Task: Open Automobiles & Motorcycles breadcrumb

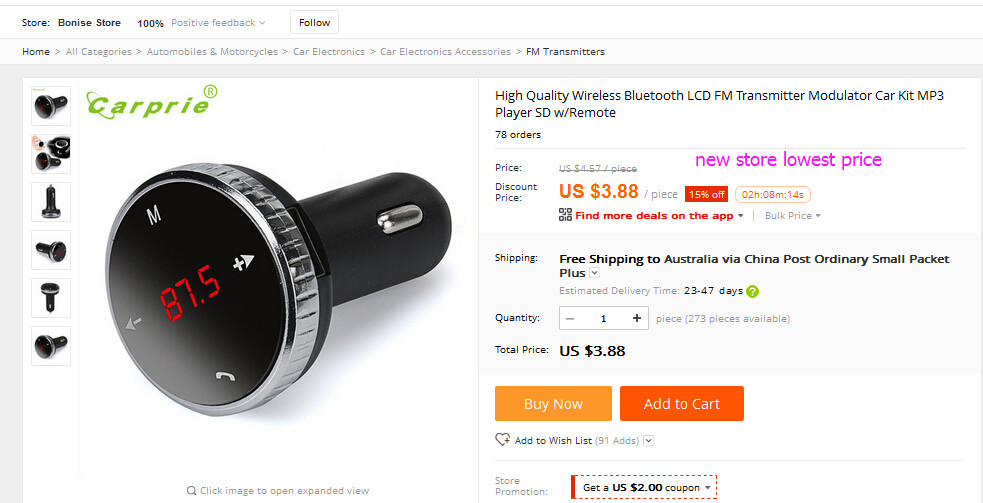Action: [x=212, y=52]
